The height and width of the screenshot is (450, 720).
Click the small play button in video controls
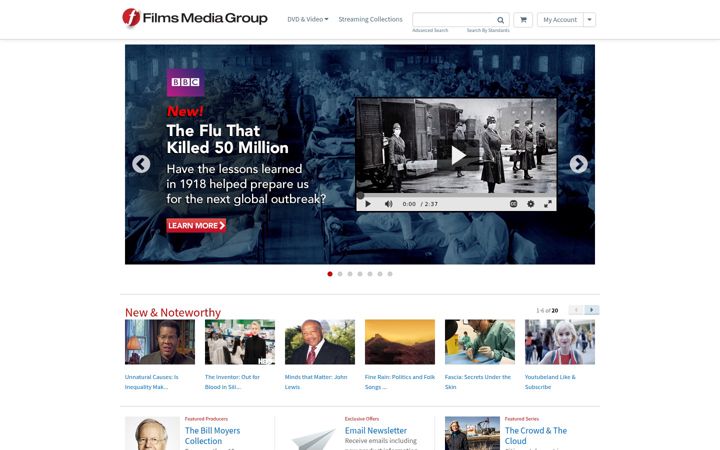tap(368, 204)
